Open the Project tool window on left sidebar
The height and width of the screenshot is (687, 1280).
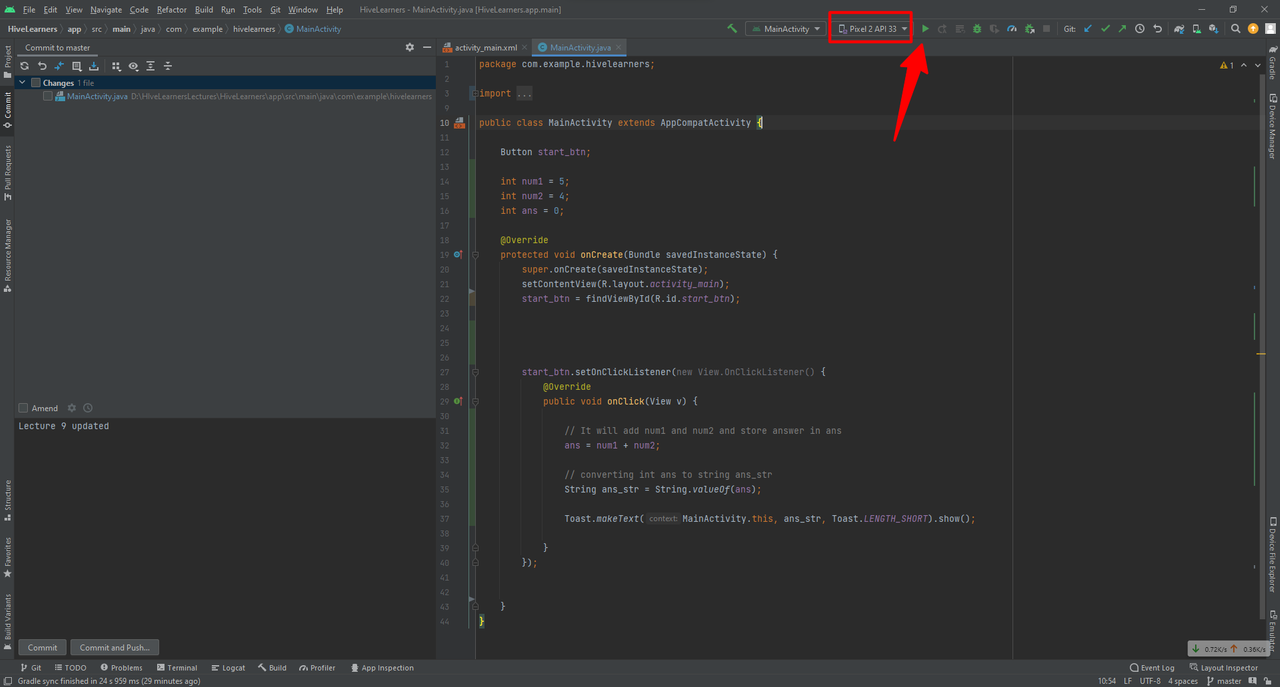tap(8, 63)
